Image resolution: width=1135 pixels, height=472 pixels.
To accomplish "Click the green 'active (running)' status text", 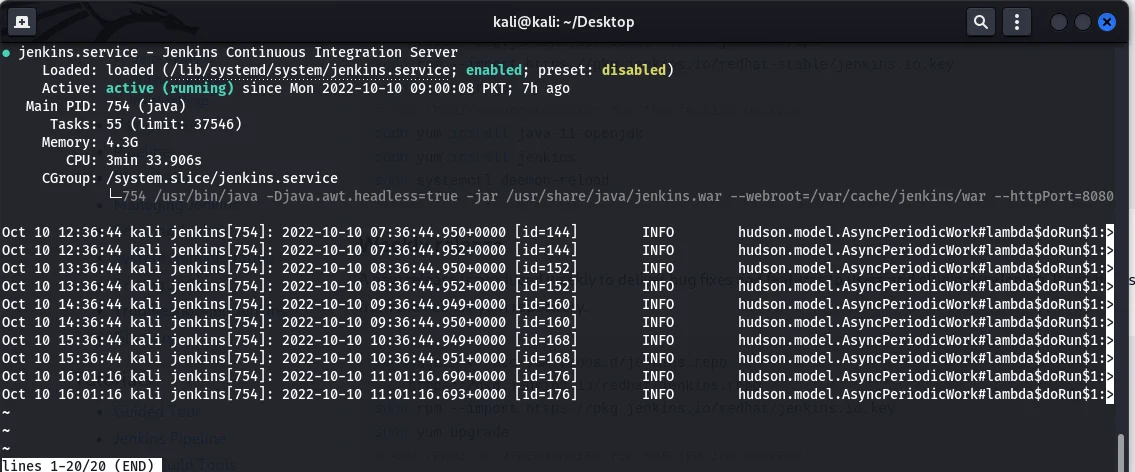I will 170,88.
